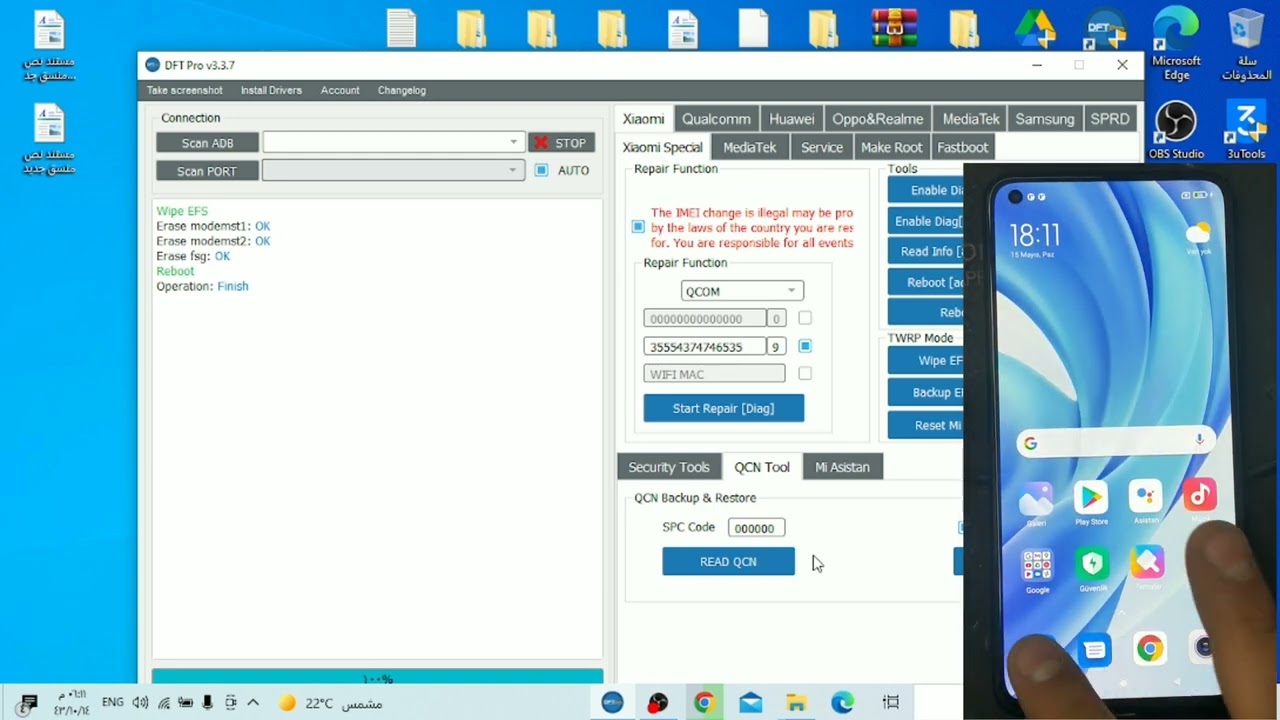Image resolution: width=1280 pixels, height=720 pixels.
Task: Open the weather widget showing 22°C
Action: (330, 703)
